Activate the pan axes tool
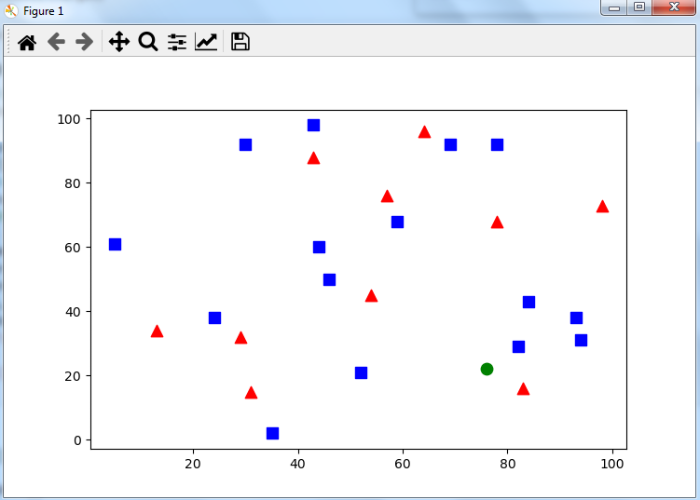Image resolution: width=700 pixels, height=500 pixels. coord(119,42)
